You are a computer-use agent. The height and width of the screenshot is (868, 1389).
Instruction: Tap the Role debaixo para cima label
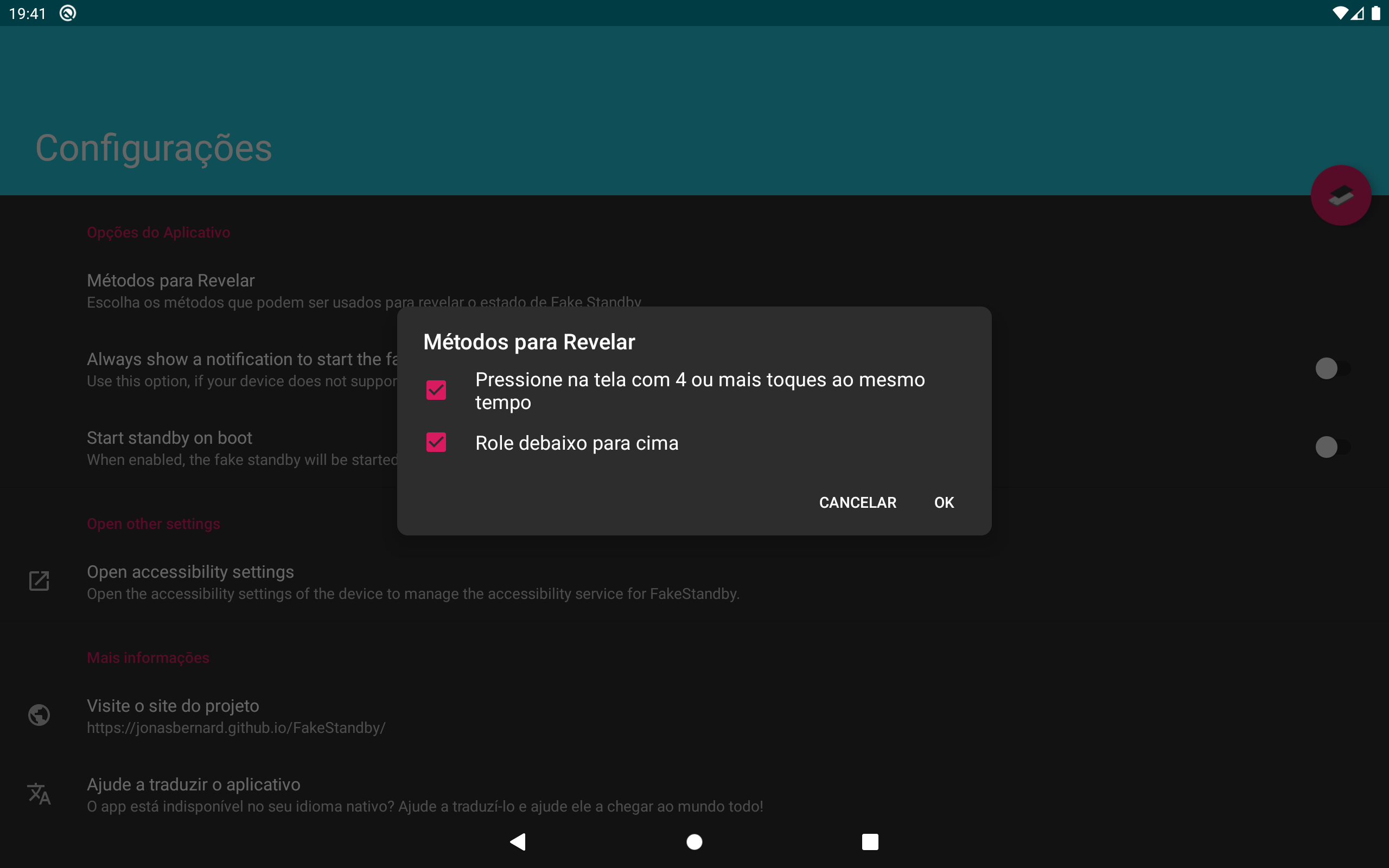576,443
